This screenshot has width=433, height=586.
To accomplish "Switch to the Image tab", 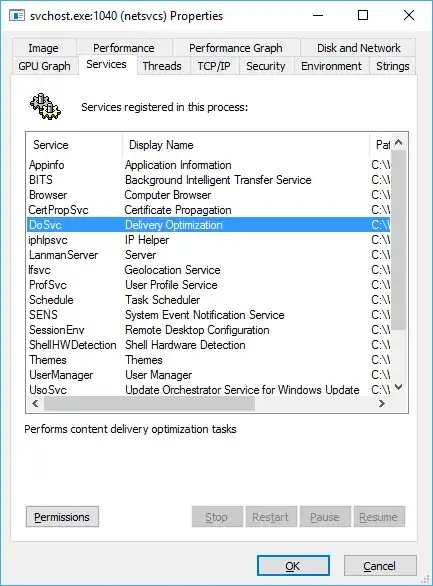I will point(44,48).
